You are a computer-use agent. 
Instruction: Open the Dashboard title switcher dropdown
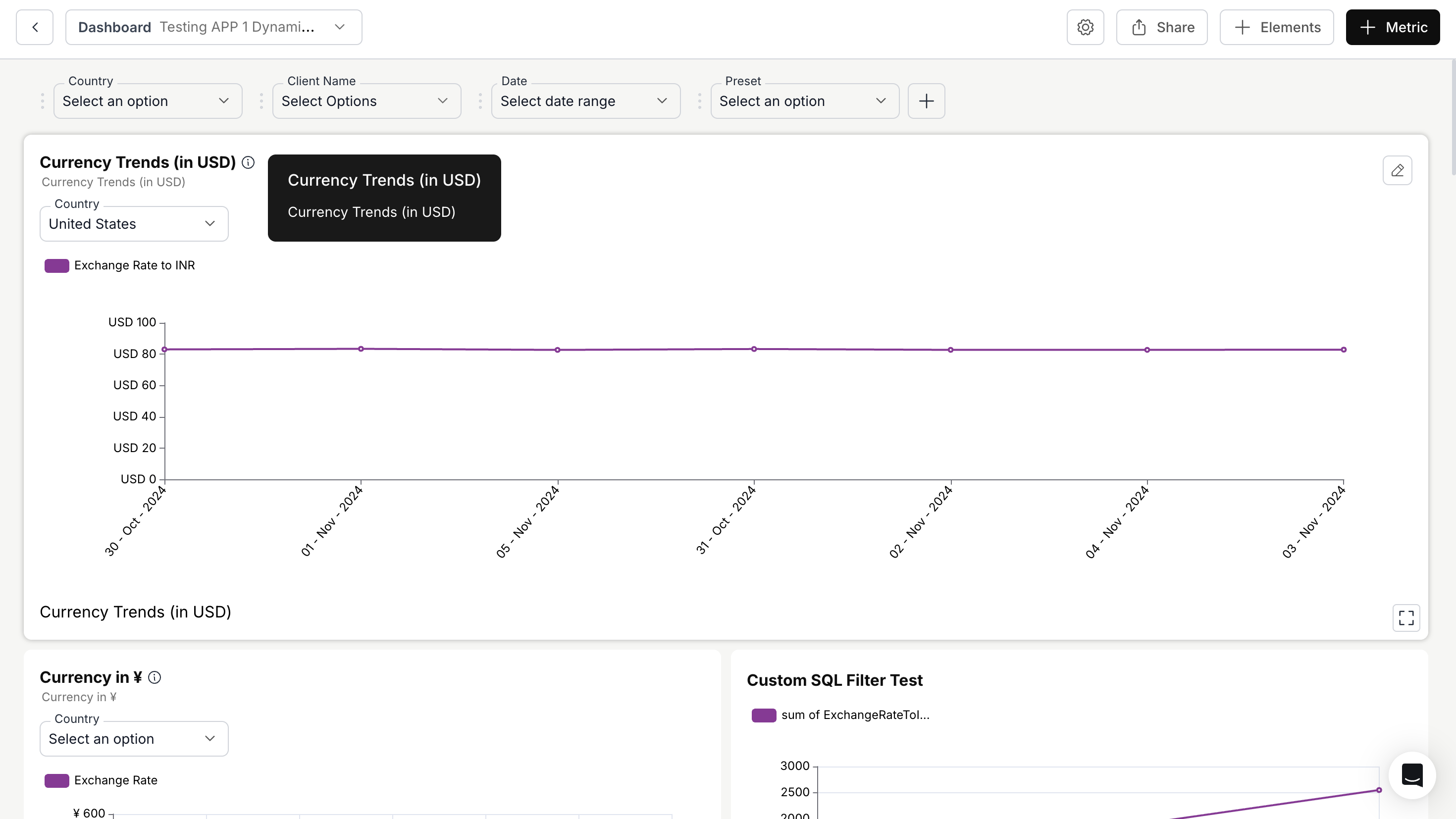[x=339, y=27]
